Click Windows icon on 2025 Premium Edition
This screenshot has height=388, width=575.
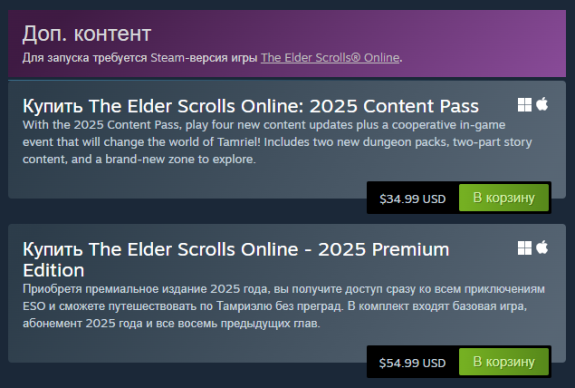point(524,248)
